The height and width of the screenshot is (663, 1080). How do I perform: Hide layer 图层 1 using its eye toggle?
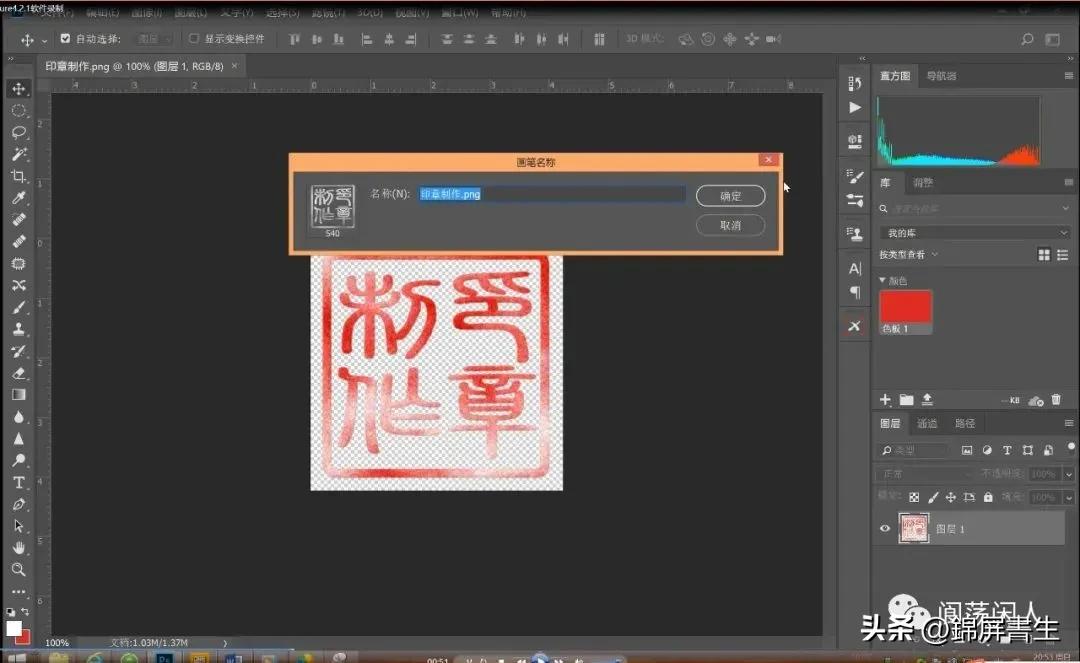pyautogui.click(x=884, y=529)
